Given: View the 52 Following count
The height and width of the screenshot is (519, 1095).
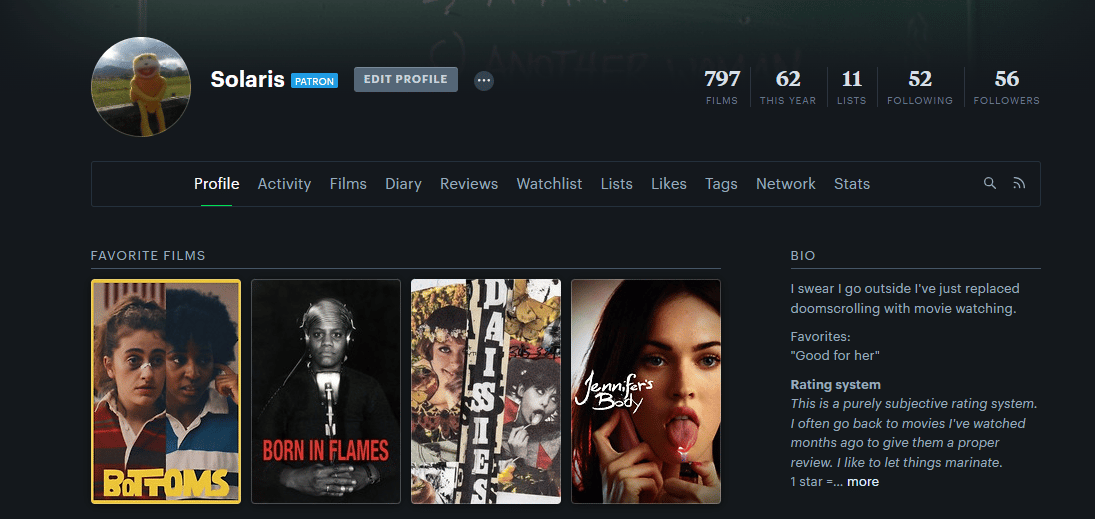Looking at the screenshot, I should (920, 87).
